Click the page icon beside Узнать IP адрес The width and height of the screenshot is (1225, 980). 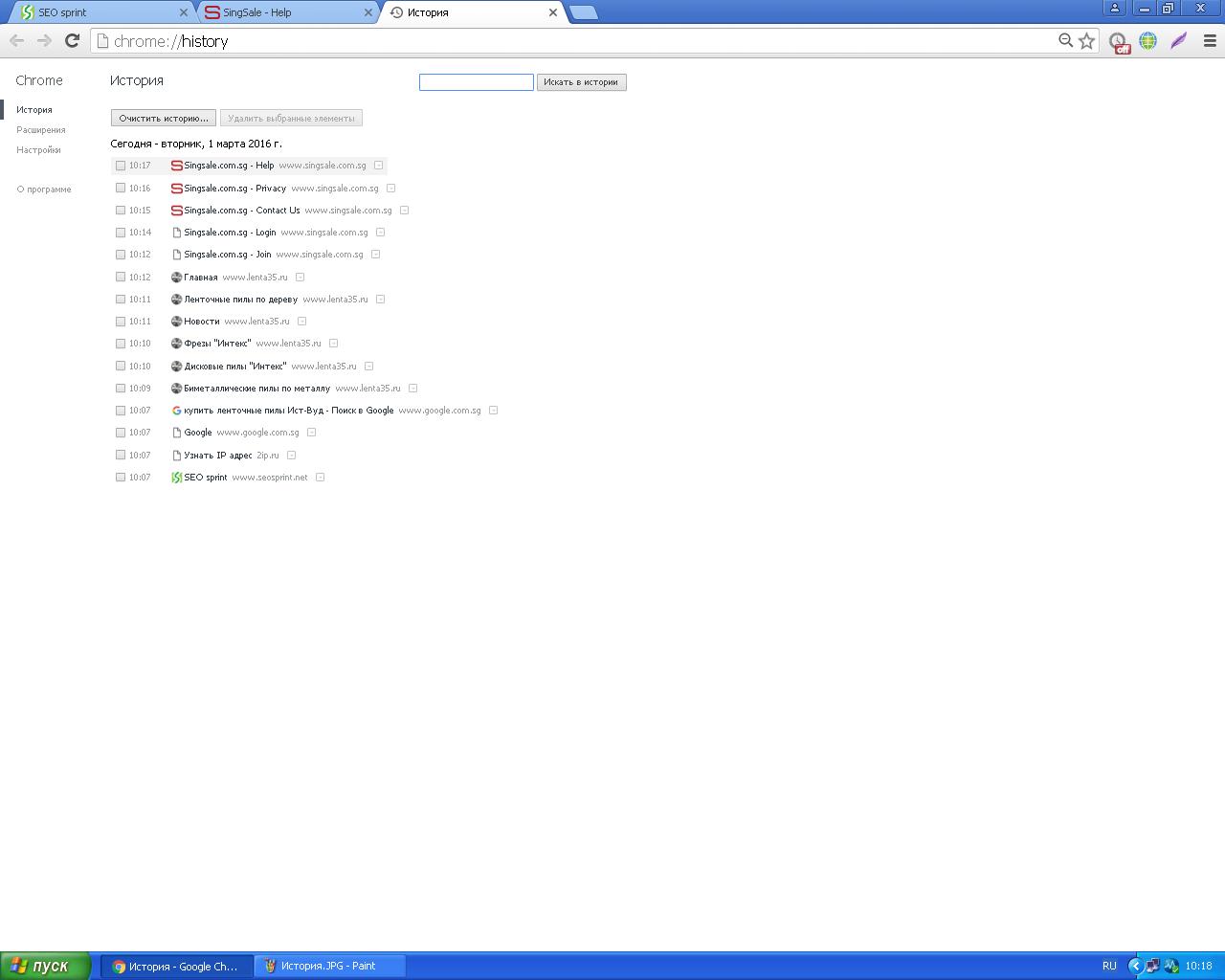[176, 456]
